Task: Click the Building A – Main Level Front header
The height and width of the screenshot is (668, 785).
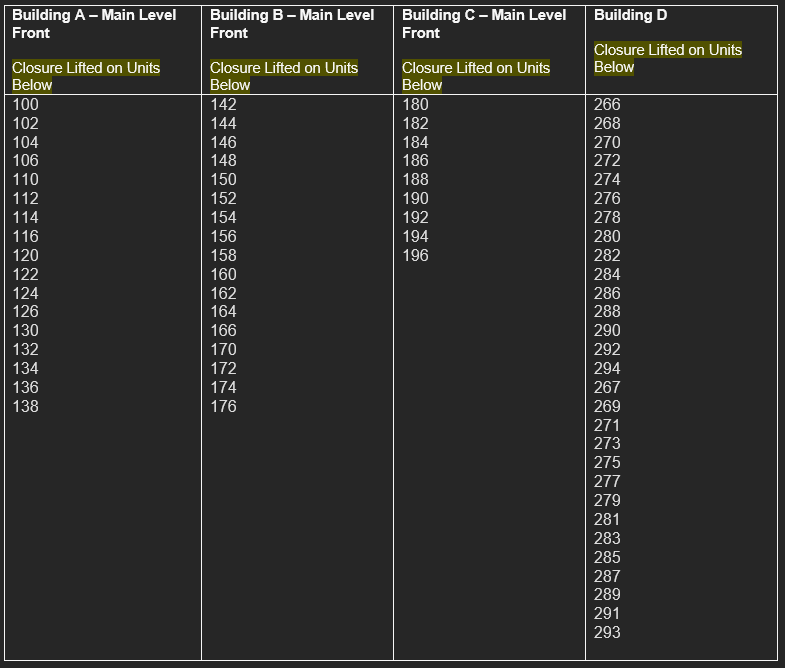Action: [x=94, y=24]
